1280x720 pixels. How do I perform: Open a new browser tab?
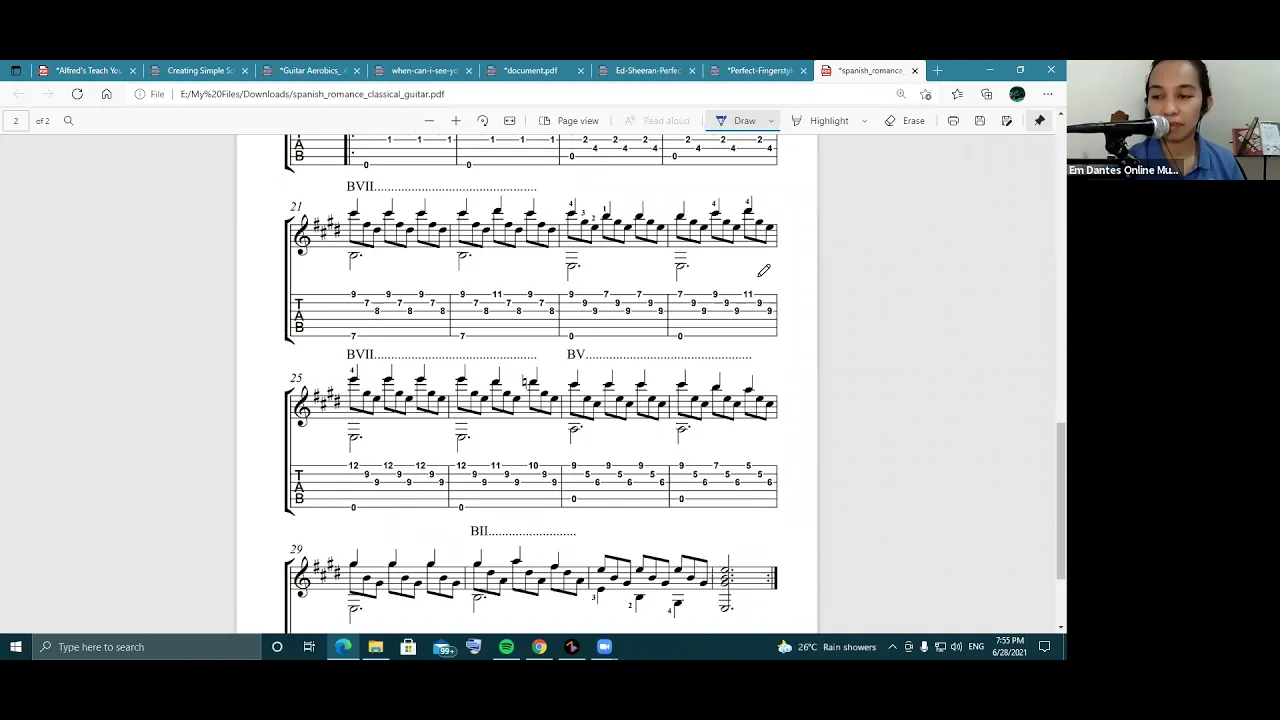(937, 71)
